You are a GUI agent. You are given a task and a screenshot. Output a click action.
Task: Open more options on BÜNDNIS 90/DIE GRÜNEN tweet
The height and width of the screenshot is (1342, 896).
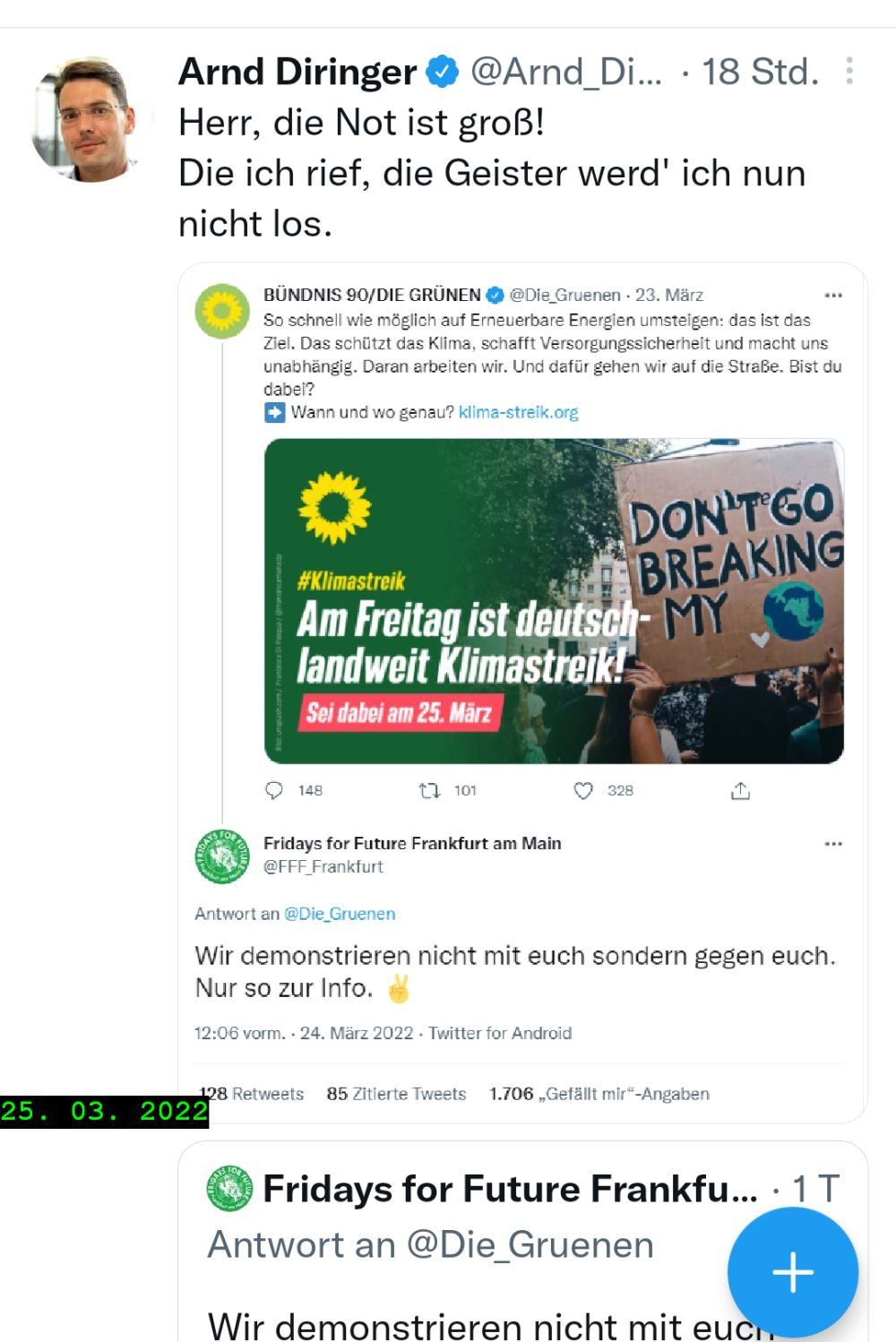[x=833, y=295]
